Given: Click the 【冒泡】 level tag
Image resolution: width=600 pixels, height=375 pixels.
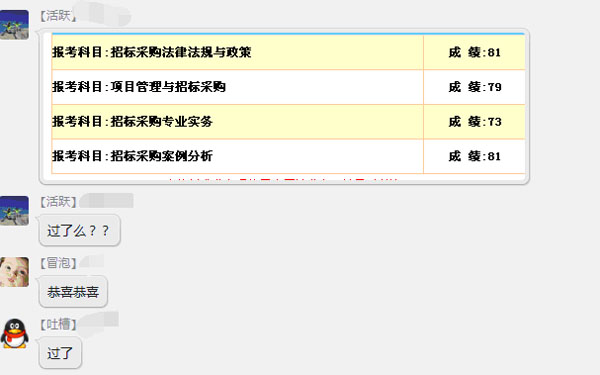Looking at the screenshot, I should coord(58,263).
